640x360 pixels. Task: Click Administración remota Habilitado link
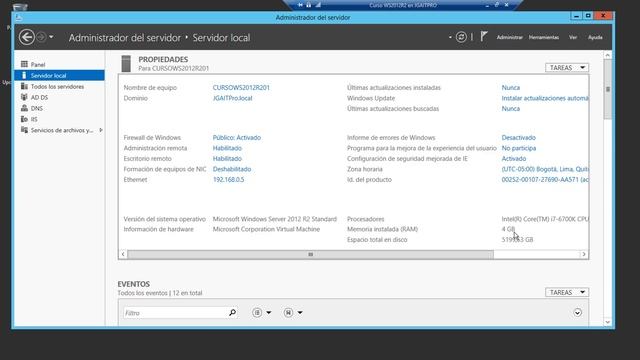click(227, 148)
